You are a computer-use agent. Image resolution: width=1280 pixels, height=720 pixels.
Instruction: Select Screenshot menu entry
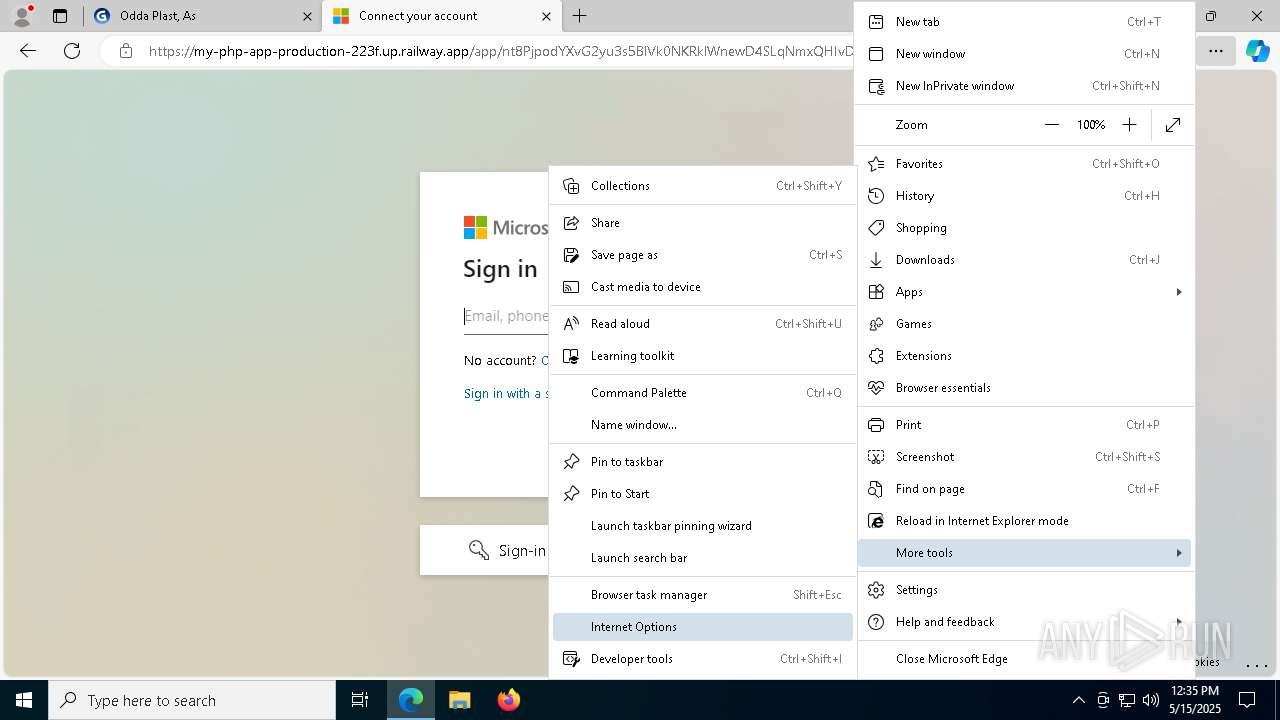pyautogui.click(x=1025, y=456)
